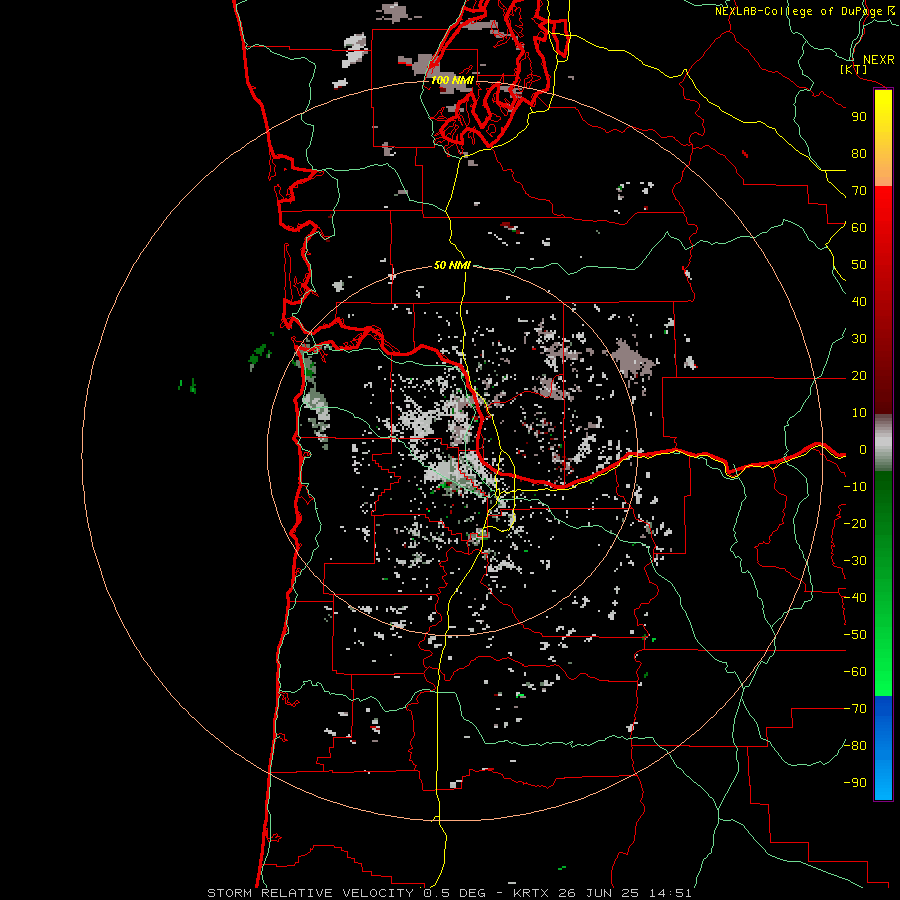Image resolution: width=900 pixels, height=900 pixels.
Task: Click the -10 knot scale label
Action: coord(855,487)
